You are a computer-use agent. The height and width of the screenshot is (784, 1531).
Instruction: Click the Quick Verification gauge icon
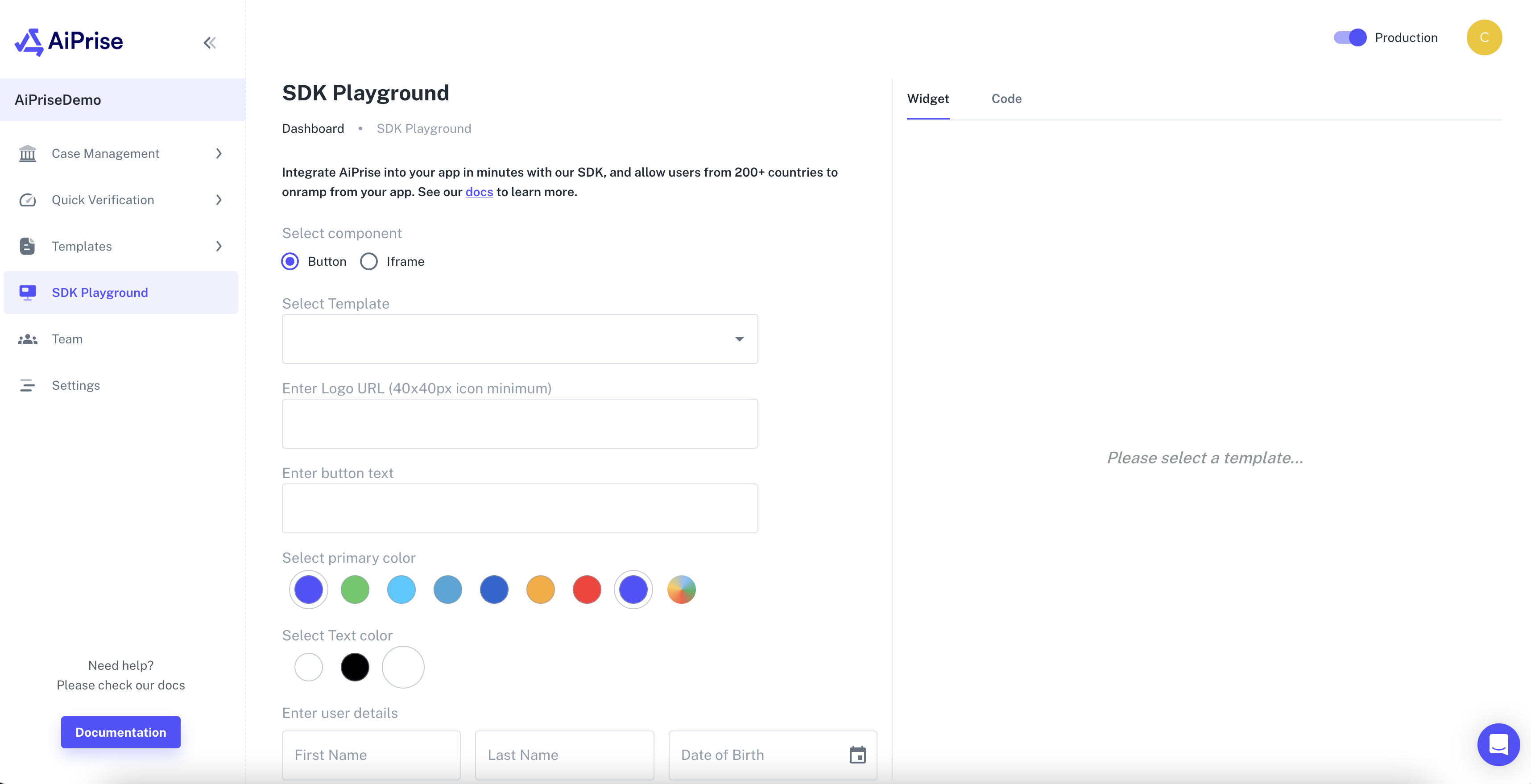pyautogui.click(x=27, y=199)
